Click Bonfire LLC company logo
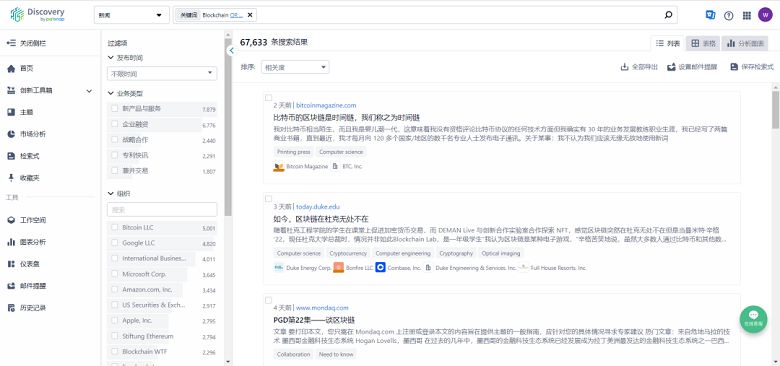Viewport: 780px width, 366px height. coord(338,268)
